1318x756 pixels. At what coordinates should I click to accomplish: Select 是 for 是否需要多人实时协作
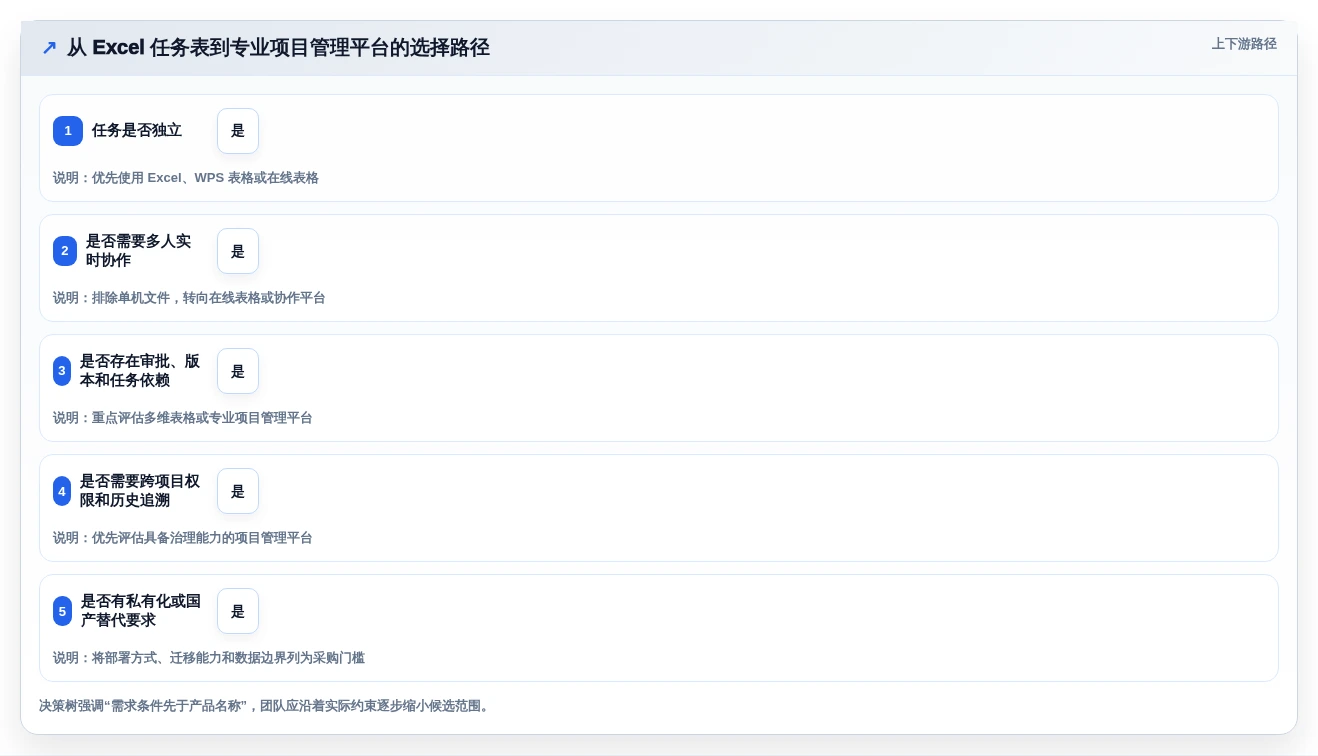(238, 251)
